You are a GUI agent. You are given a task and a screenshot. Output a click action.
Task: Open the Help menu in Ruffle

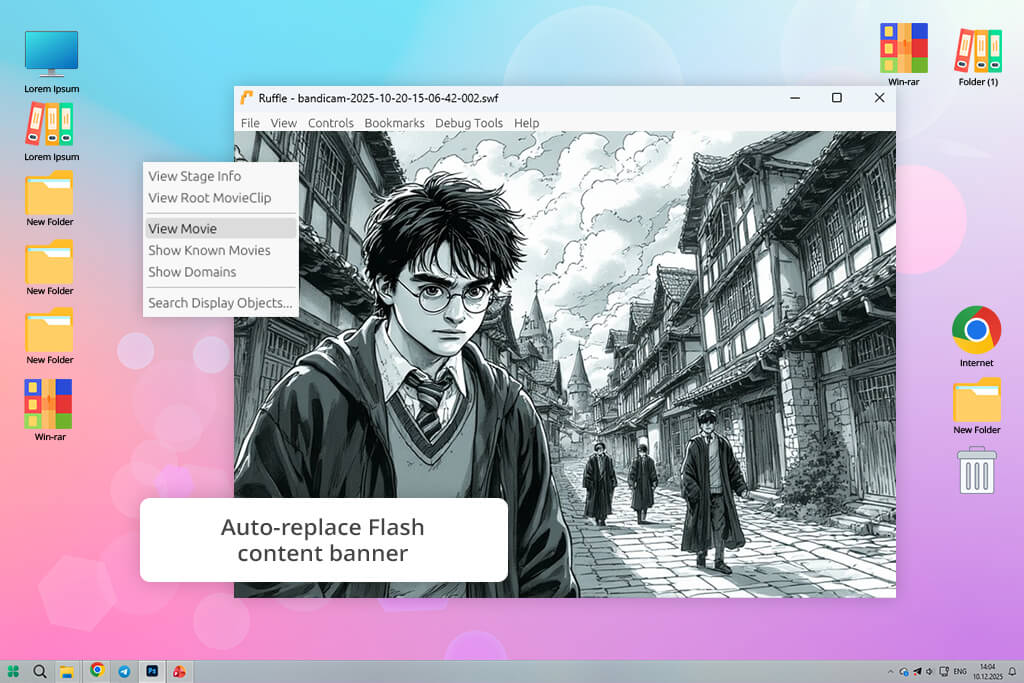click(x=526, y=123)
